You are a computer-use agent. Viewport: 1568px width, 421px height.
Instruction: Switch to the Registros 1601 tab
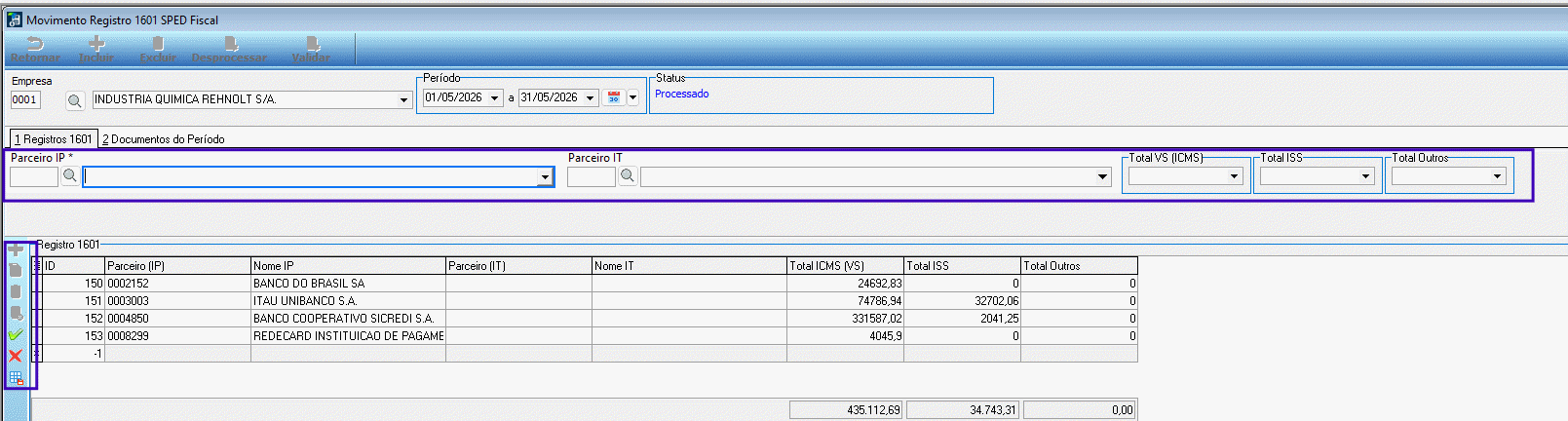pos(54,139)
